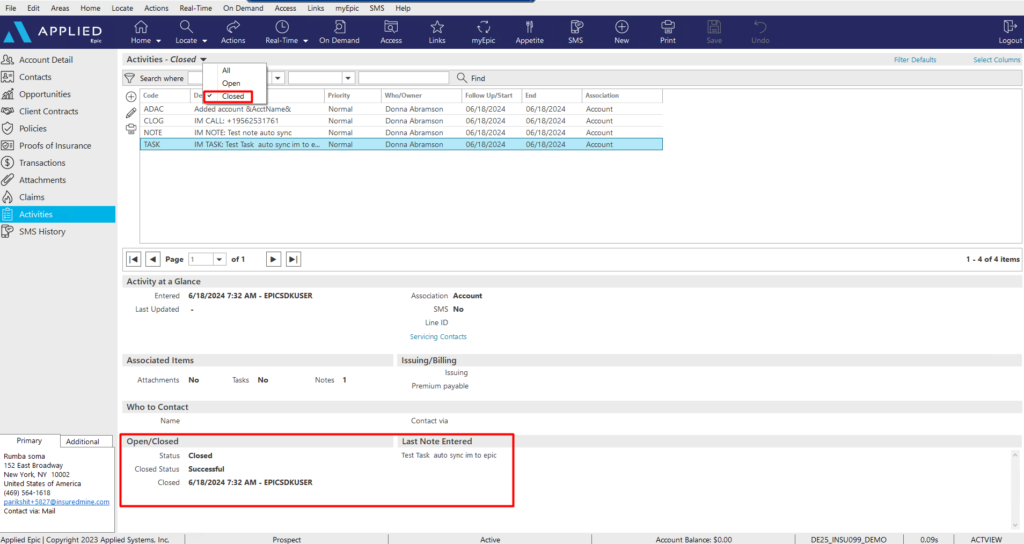The image size is (1024, 544).
Task: Open Opportunities in sidebar
Action: coord(44,94)
